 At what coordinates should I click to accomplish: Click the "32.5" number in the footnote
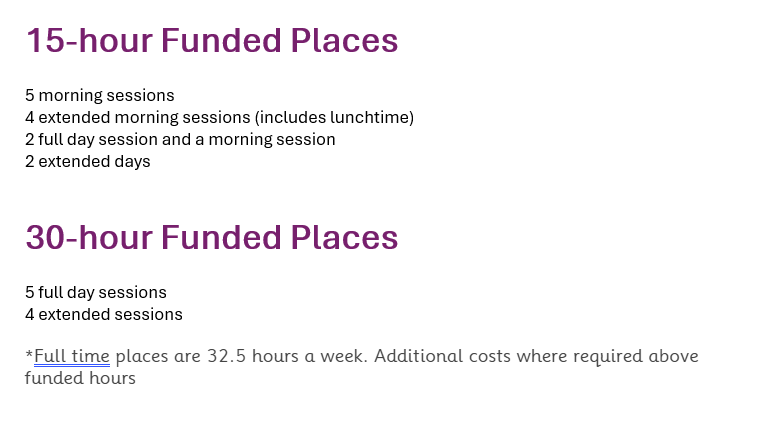(226, 356)
